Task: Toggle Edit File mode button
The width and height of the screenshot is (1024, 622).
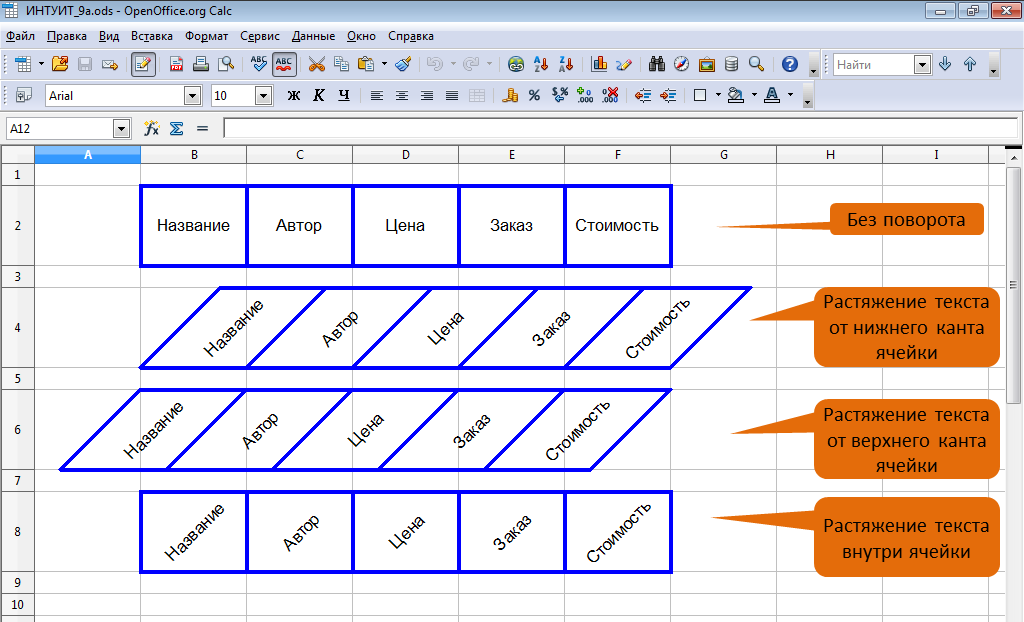Action: click(x=143, y=64)
